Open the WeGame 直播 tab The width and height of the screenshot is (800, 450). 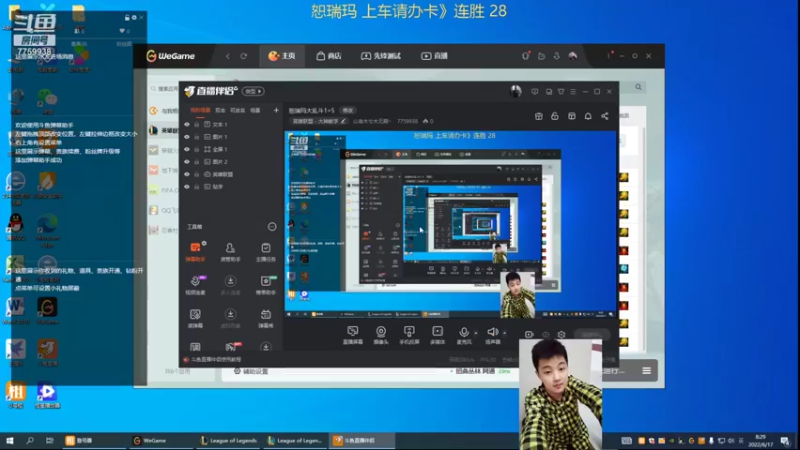(434, 56)
